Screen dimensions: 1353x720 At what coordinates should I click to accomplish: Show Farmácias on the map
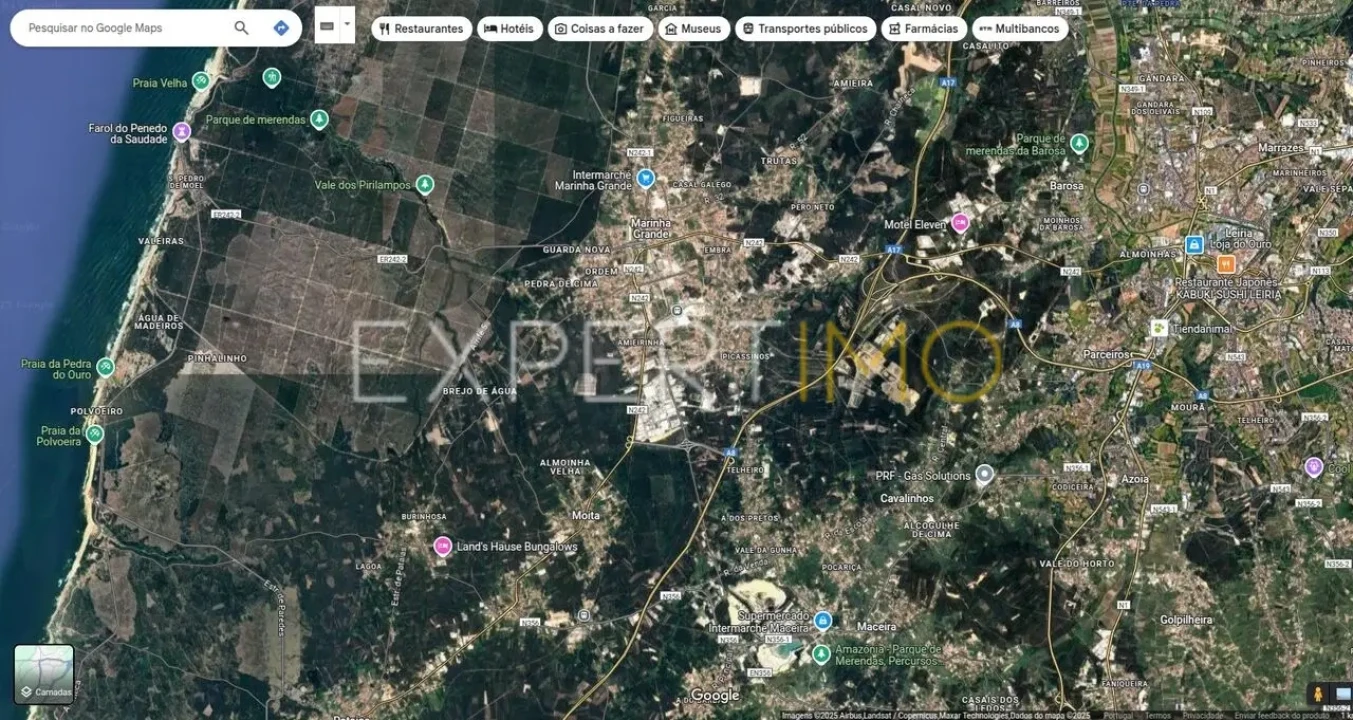coord(923,29)
